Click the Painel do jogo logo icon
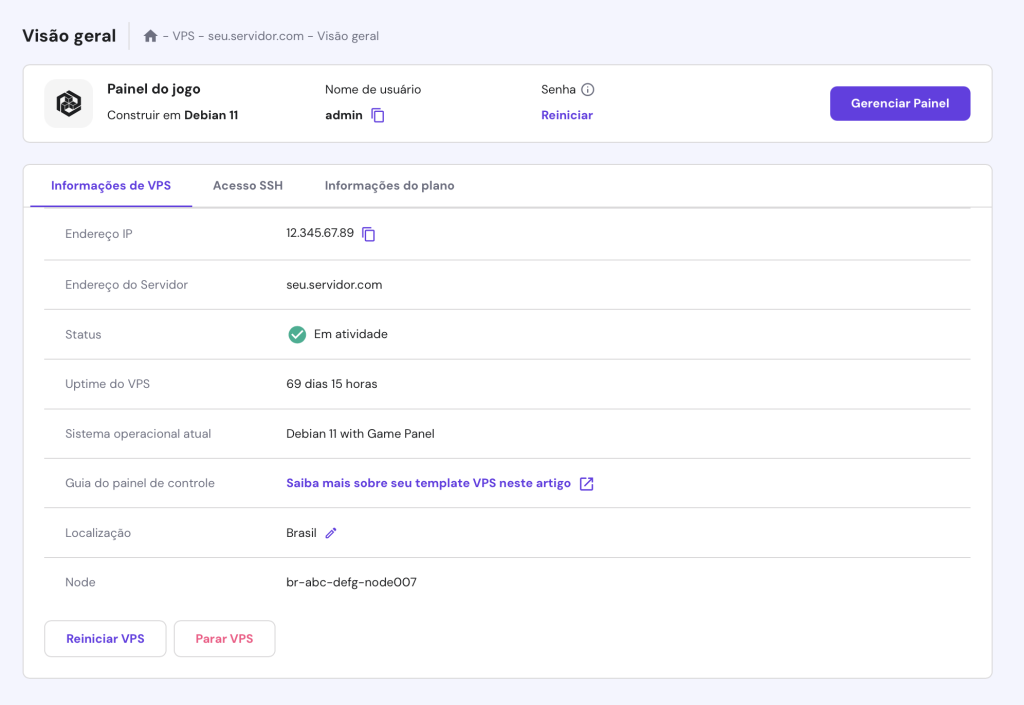The image size is (1024, 705). (69, 103)
